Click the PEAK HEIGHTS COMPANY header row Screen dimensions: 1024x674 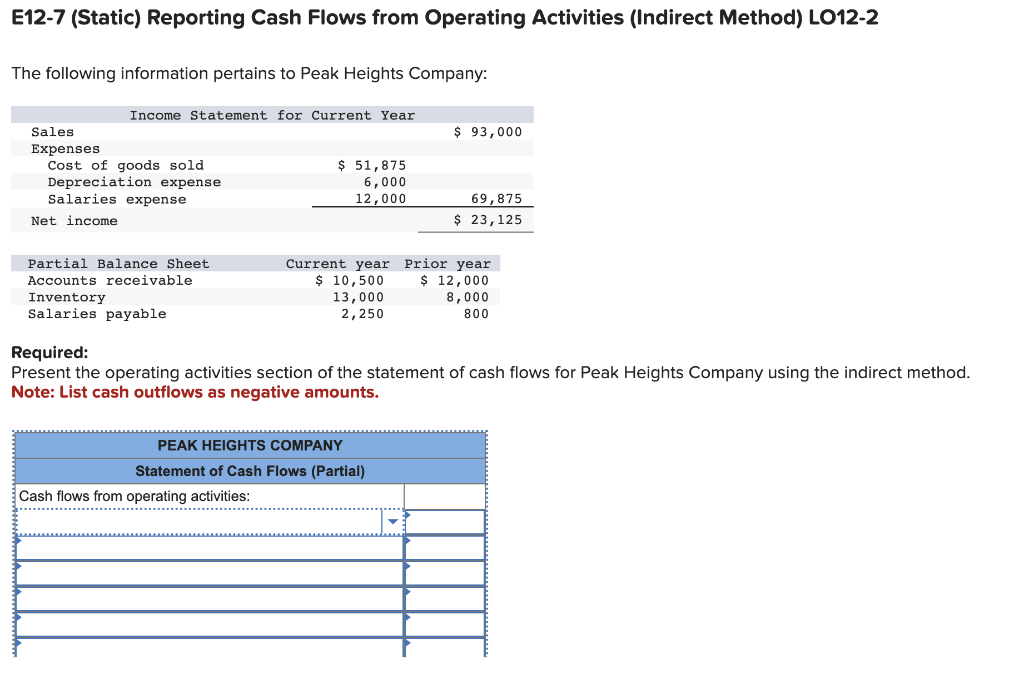248,445
